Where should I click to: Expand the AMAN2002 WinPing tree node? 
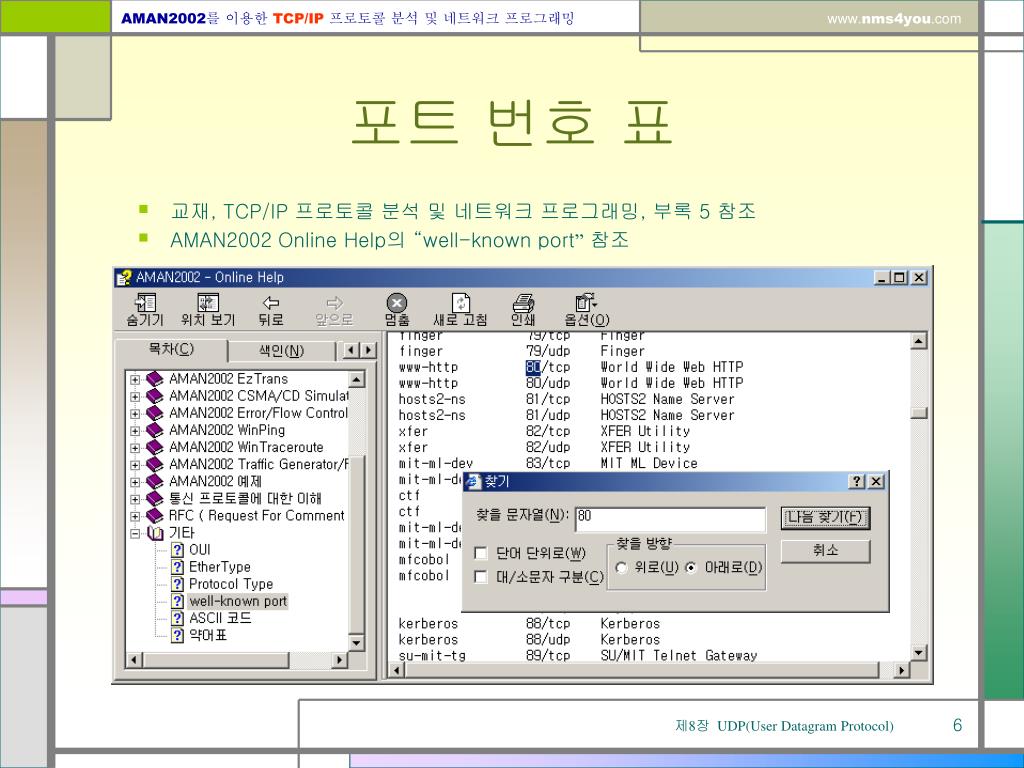click(135, 430)
